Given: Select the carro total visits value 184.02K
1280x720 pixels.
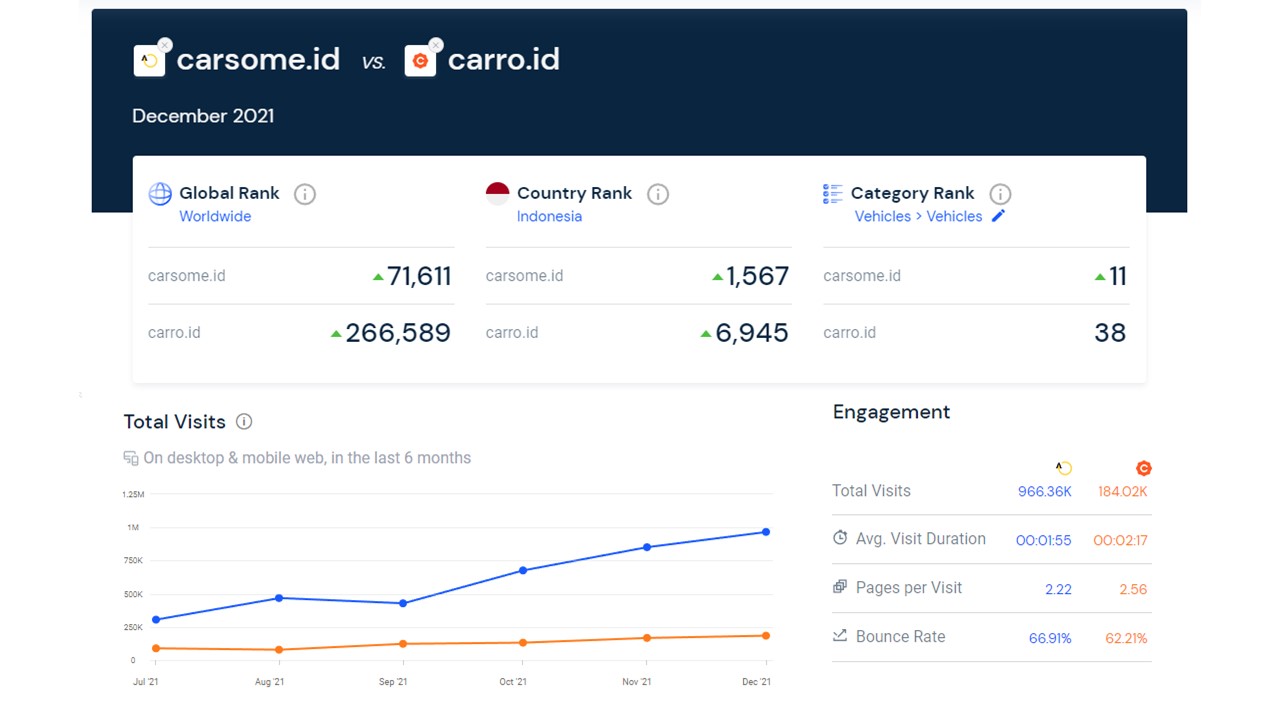Looking at the screenshot, I should (1123, 492).
